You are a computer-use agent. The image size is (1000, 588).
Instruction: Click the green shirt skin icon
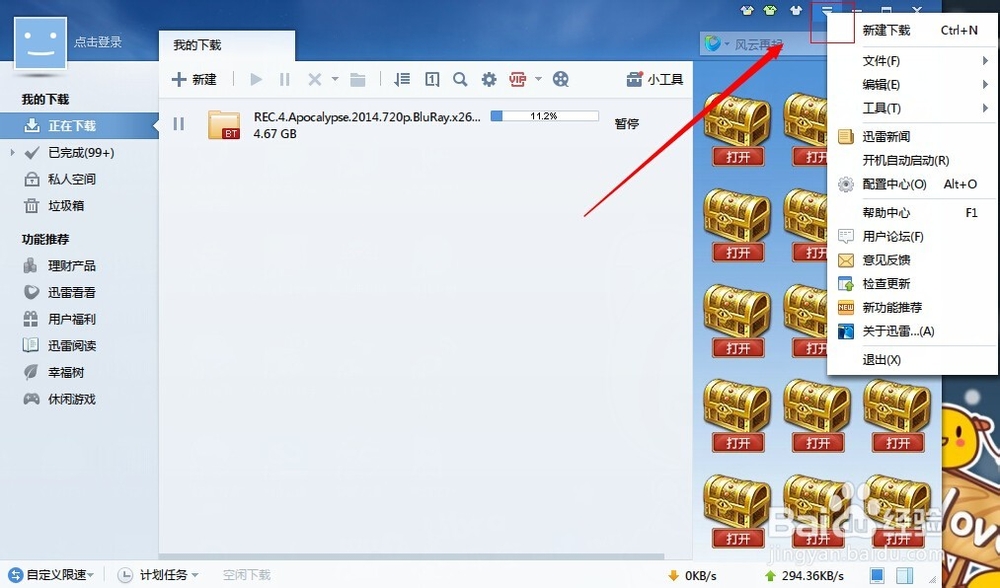click(x=770, y=10)
